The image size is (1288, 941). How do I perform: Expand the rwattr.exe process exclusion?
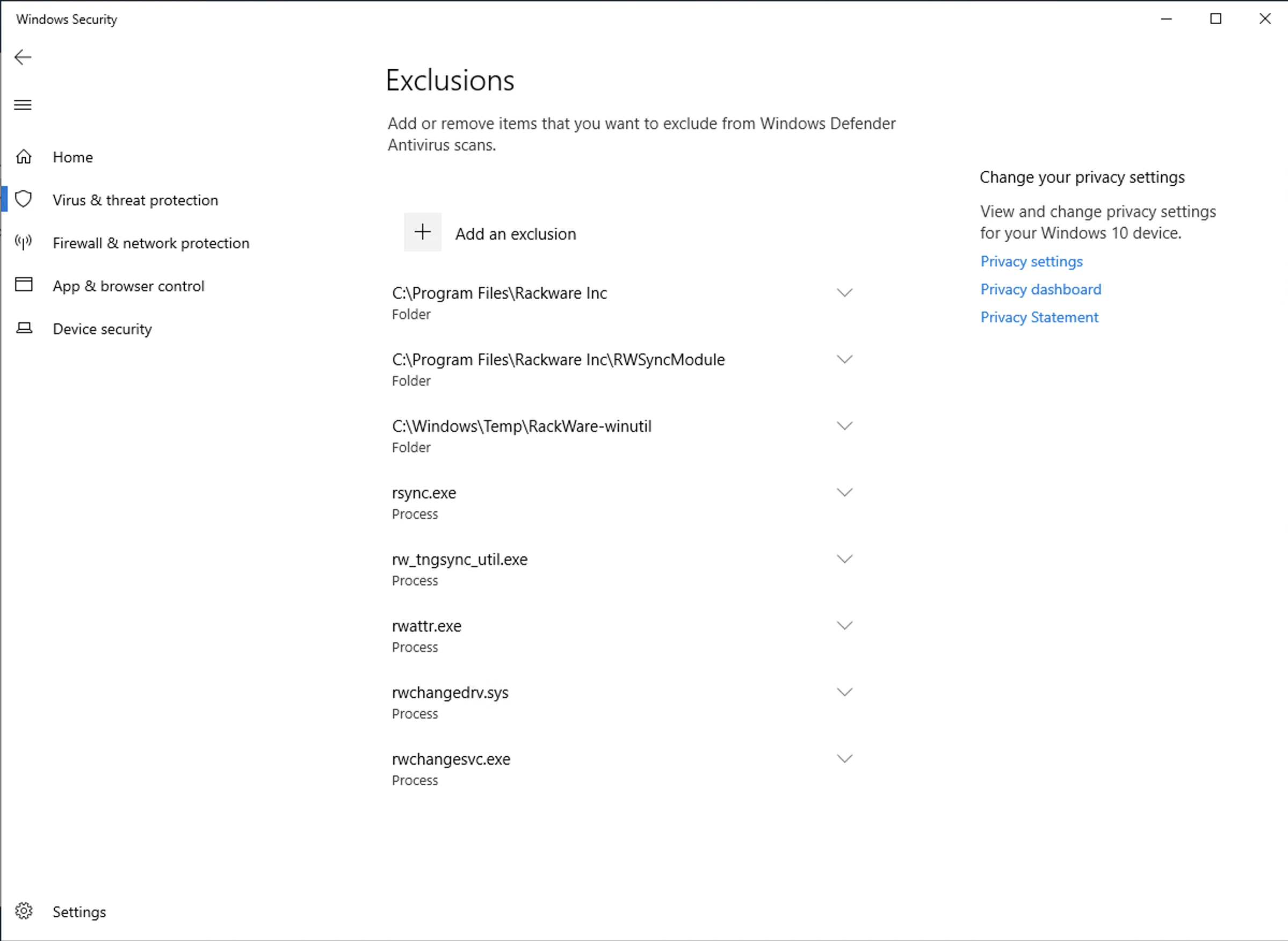845,626
